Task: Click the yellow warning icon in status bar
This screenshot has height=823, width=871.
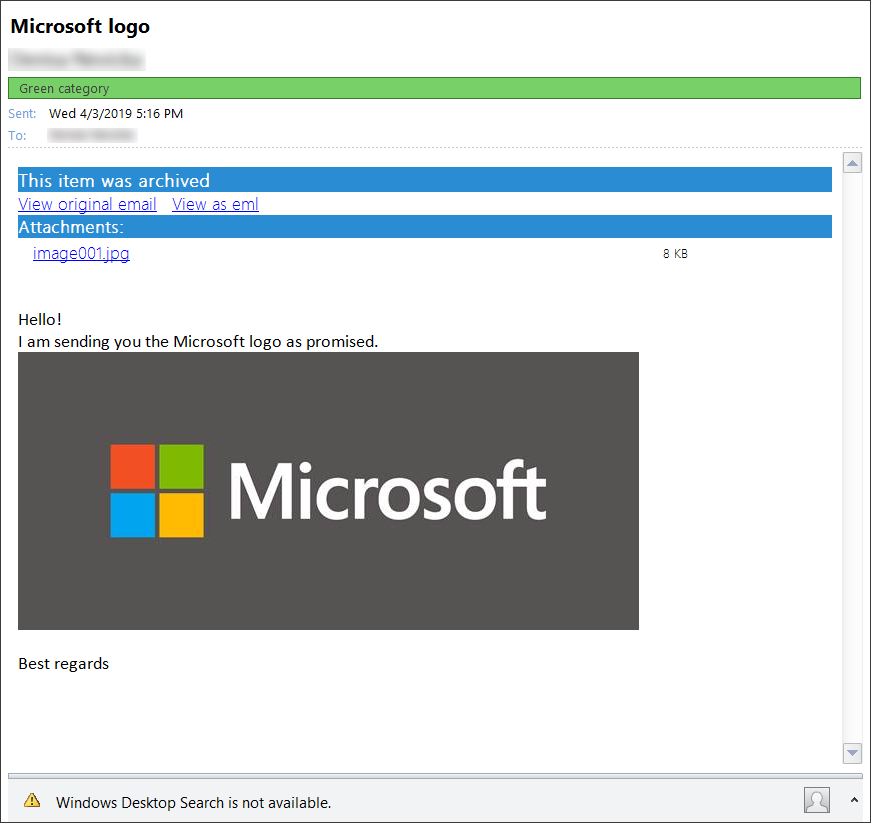Action: click(x=32, y=800)
